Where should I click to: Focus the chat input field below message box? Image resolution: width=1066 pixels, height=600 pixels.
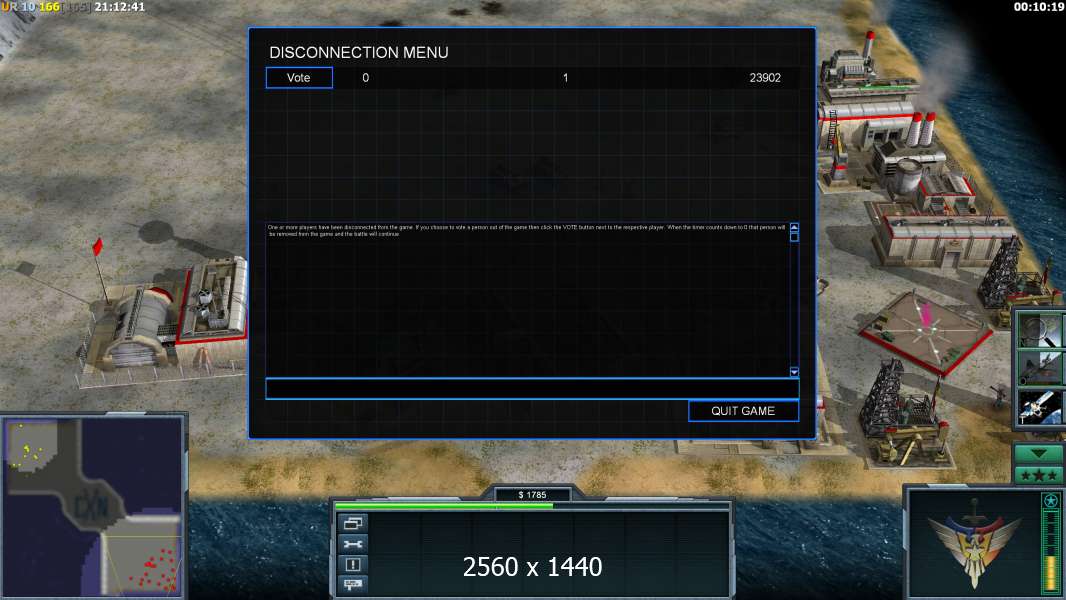[532, 389]
